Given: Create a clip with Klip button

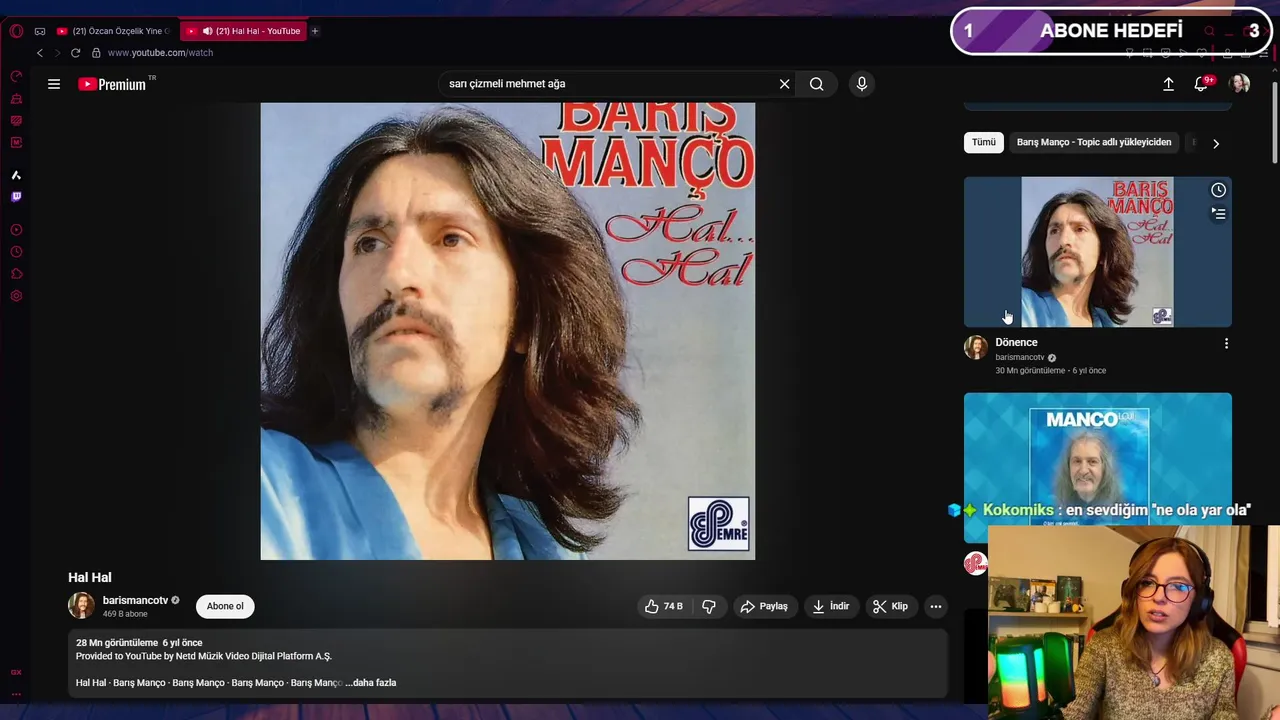Looking at the screenshot, I should [890, 606].
